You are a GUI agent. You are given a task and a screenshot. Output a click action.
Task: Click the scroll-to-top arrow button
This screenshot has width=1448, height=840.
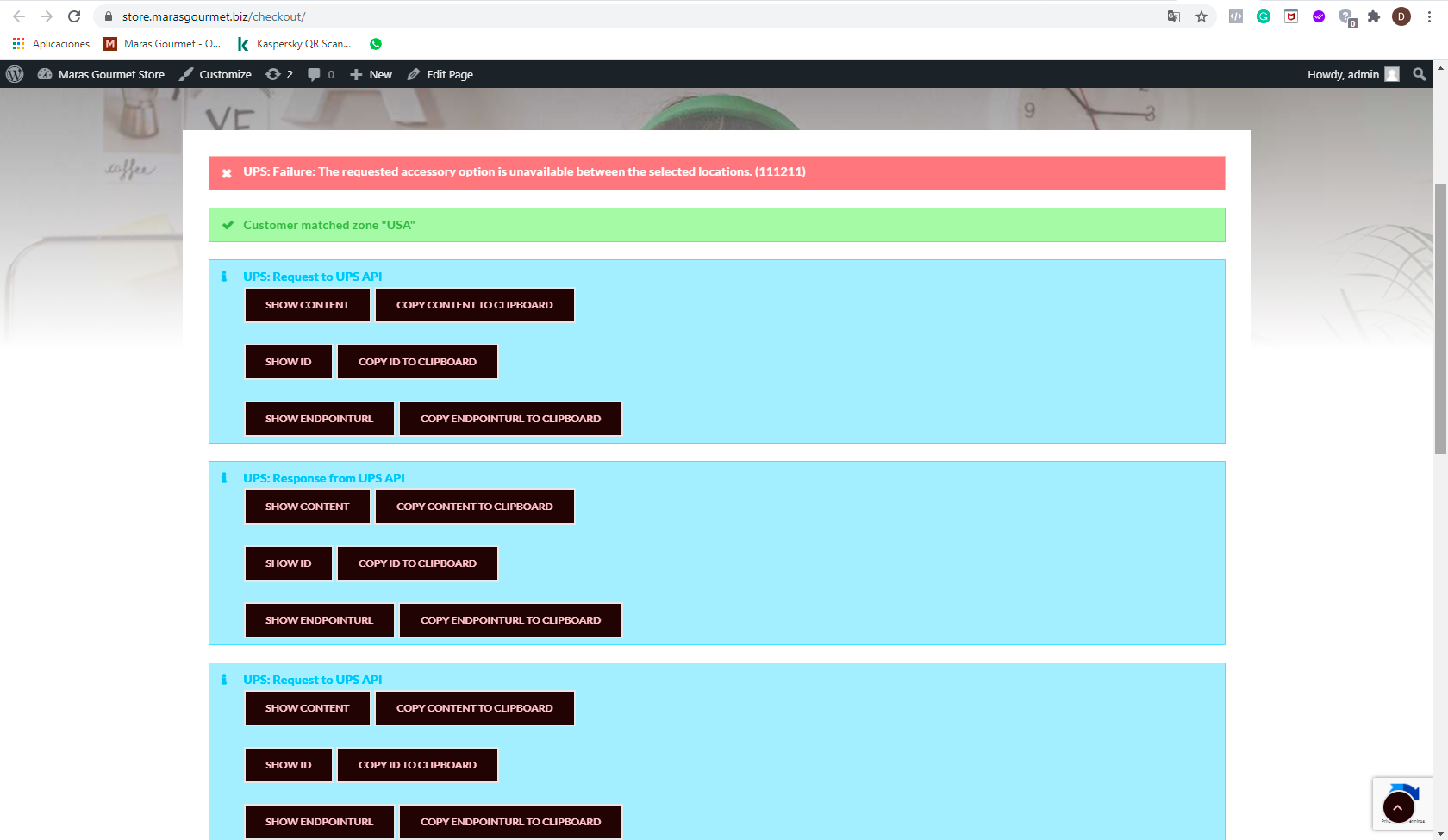[1398, 807]
